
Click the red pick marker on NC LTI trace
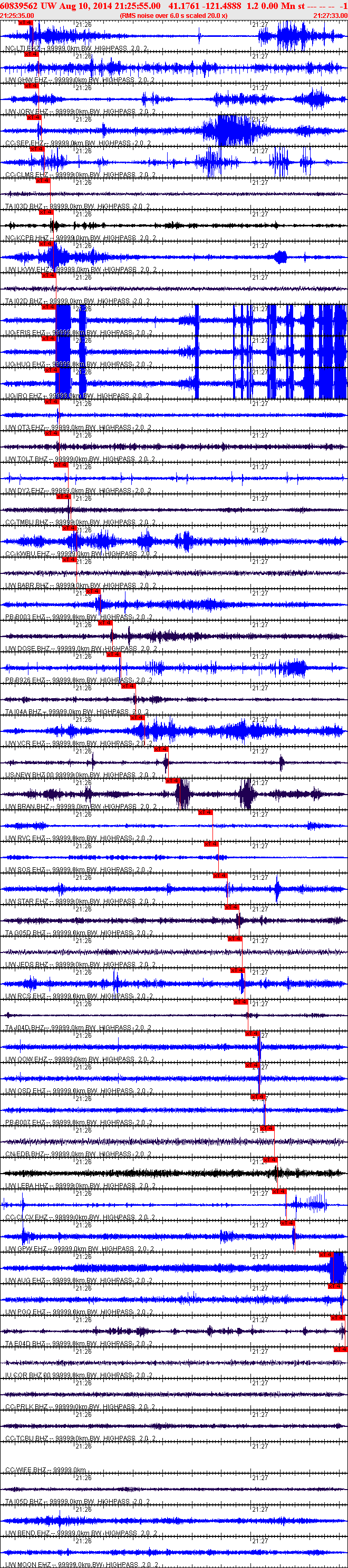[25, 23]
